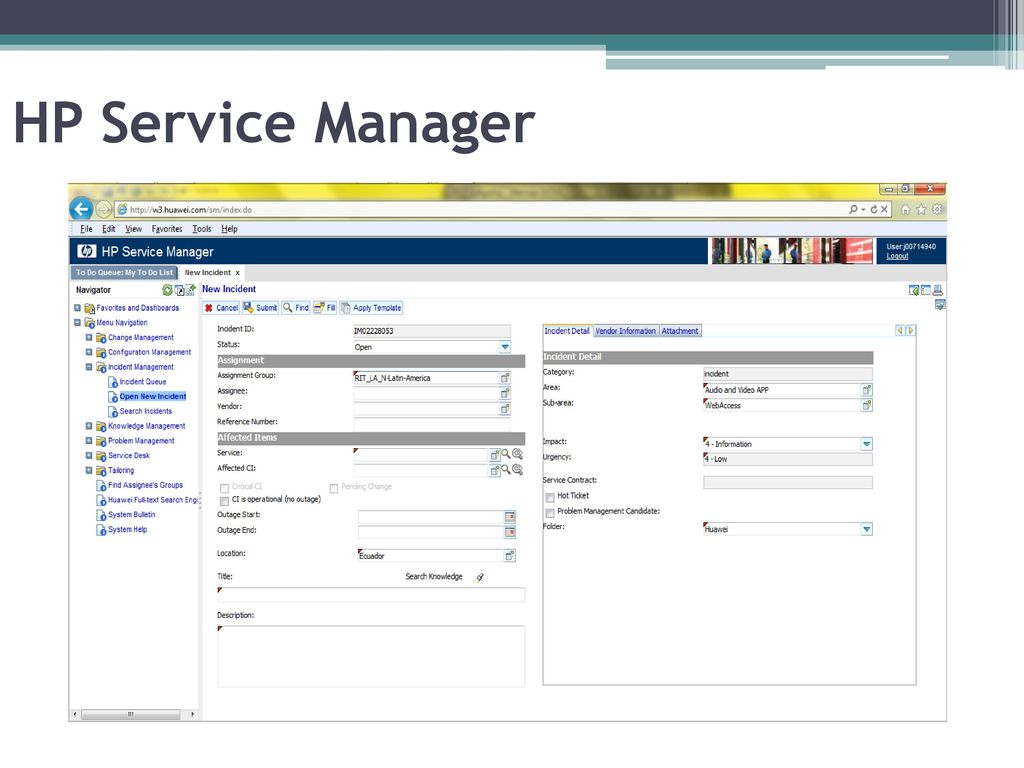This screenshot has height=768, width=1024.
Task: Open the File menu
Action: coord(86,229)
